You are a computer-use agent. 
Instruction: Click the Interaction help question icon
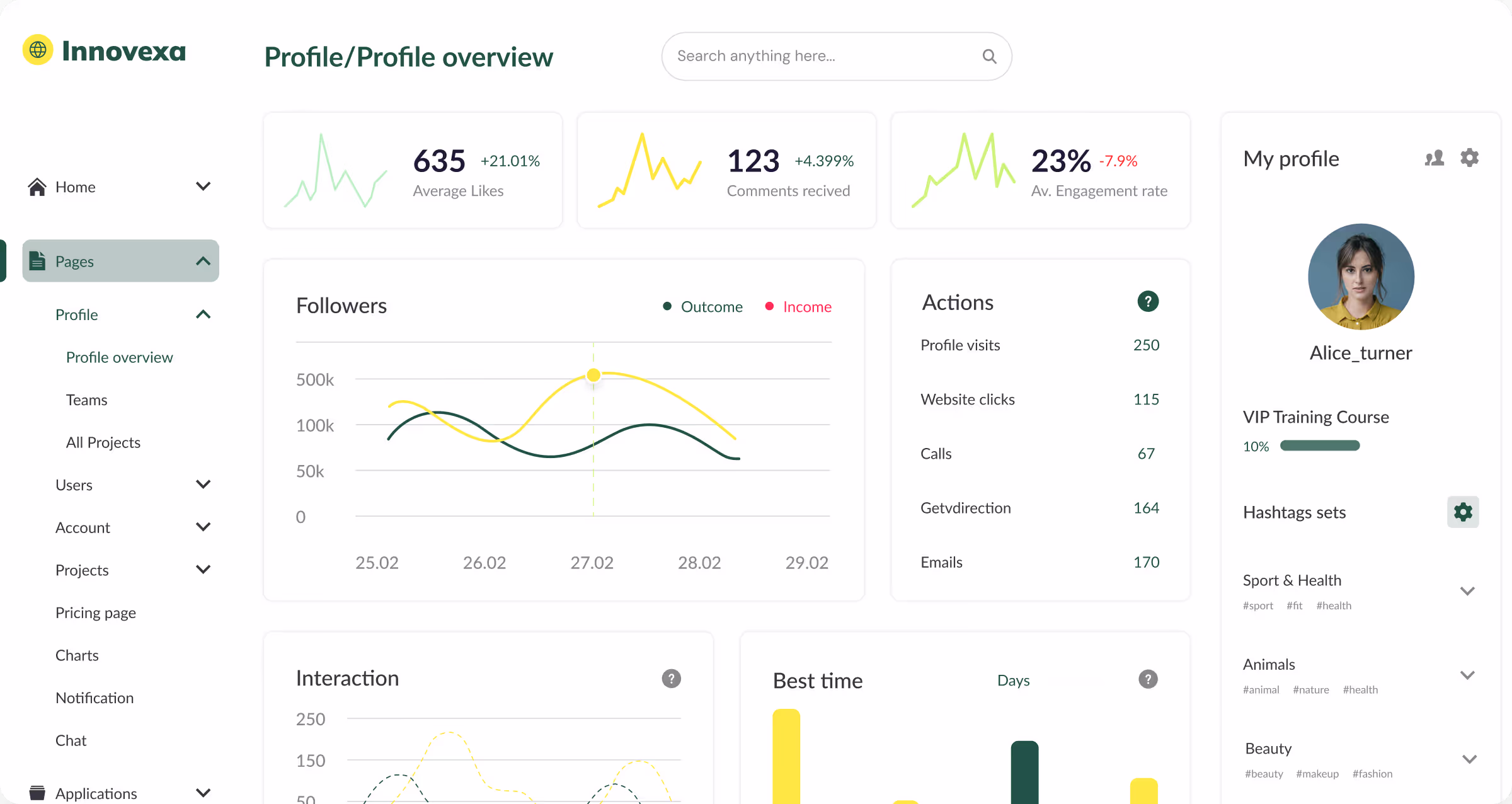click(x=671, y=679)
